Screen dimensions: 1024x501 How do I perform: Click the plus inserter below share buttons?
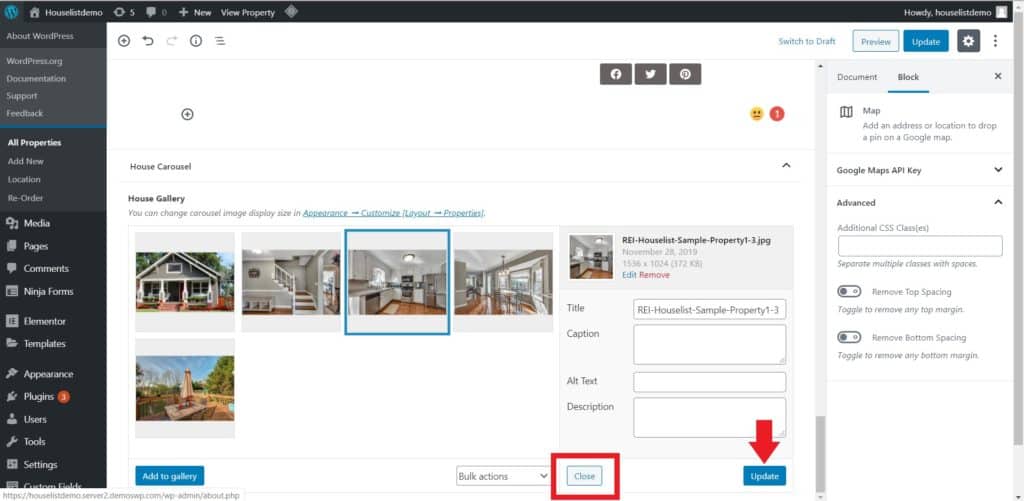click(187, 114)
